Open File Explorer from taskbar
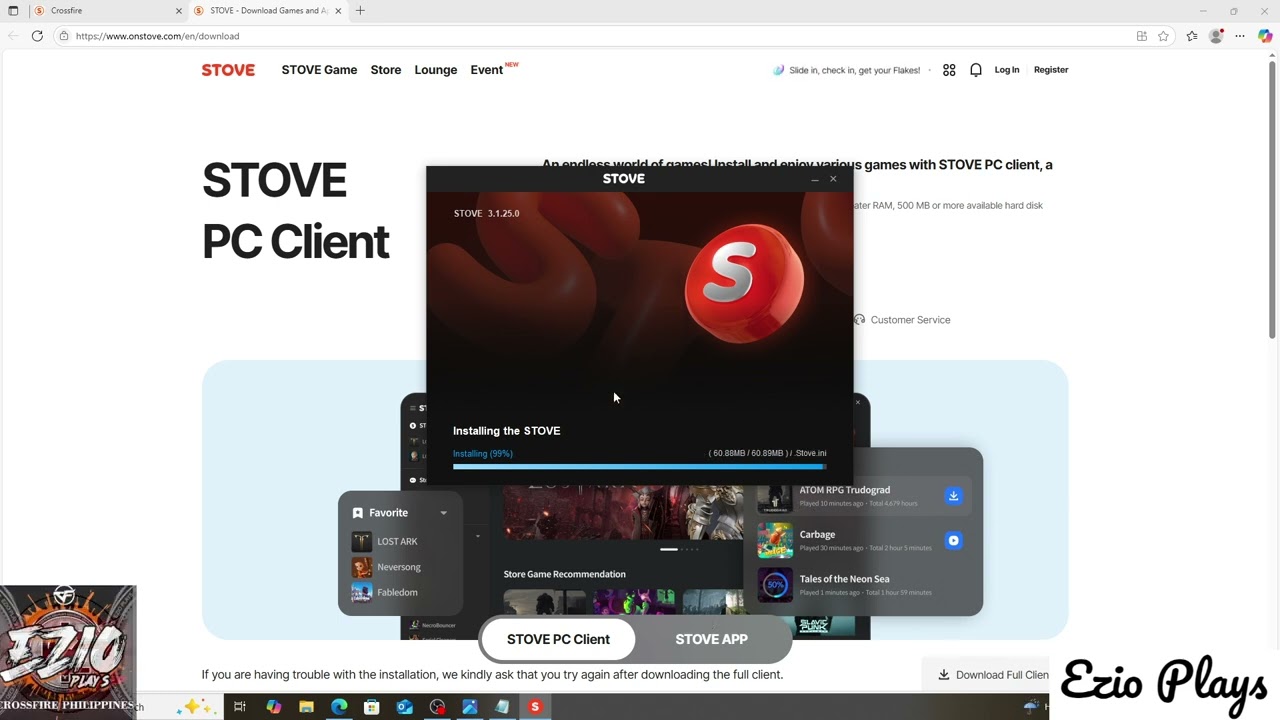The image size is (1280, 720). tap(306, 707)
